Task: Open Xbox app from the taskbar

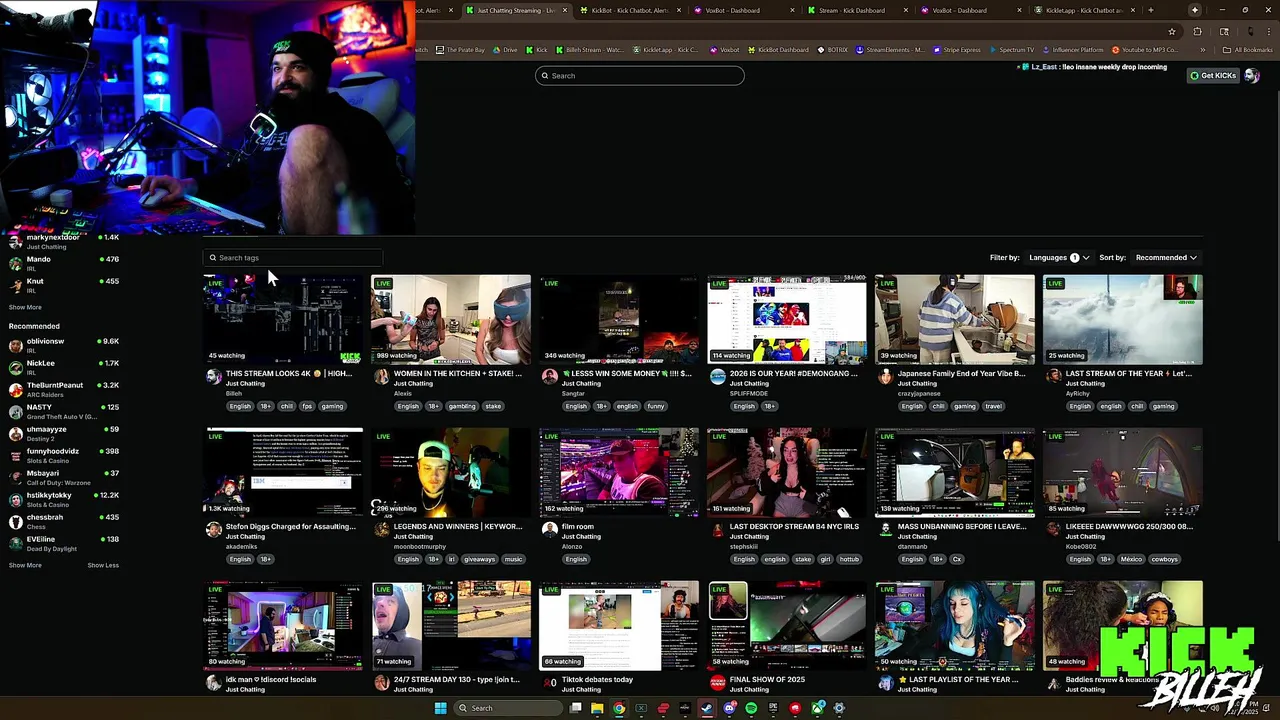Action: 817,708
